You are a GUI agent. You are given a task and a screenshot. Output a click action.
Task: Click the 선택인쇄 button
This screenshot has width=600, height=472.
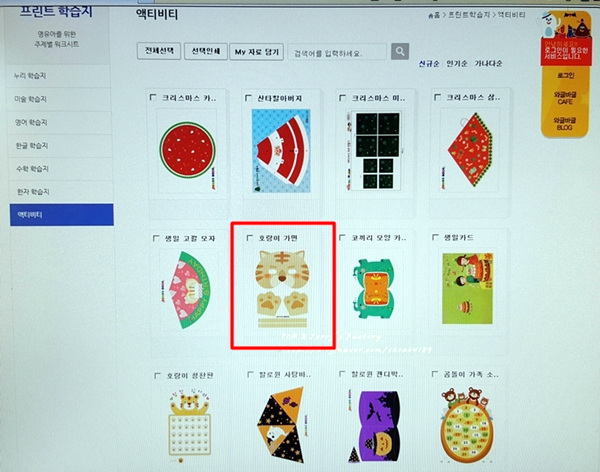point(206,51)
